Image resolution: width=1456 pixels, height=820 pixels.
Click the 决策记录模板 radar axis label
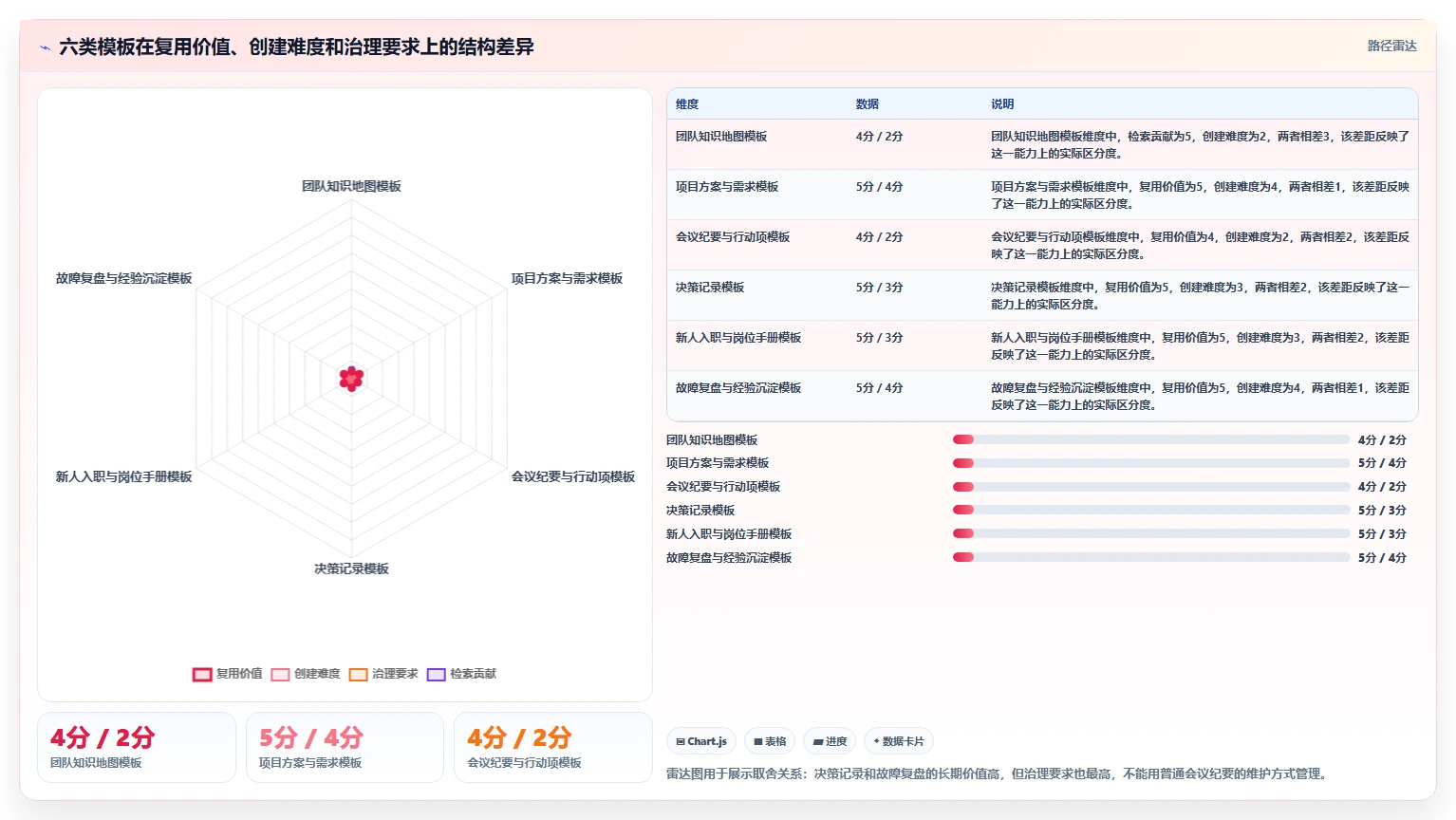point(351,568)
